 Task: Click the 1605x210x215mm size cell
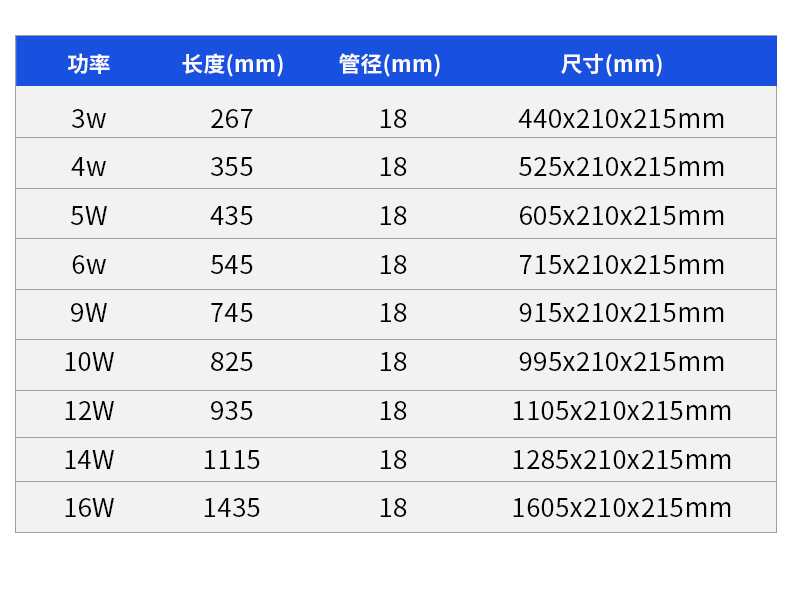[621, 508]
